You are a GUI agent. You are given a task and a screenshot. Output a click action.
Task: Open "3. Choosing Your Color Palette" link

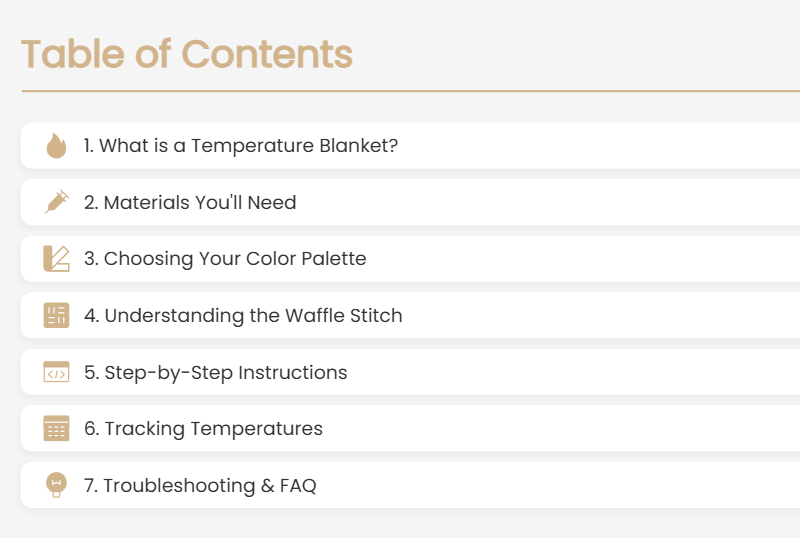coord(225,259)
